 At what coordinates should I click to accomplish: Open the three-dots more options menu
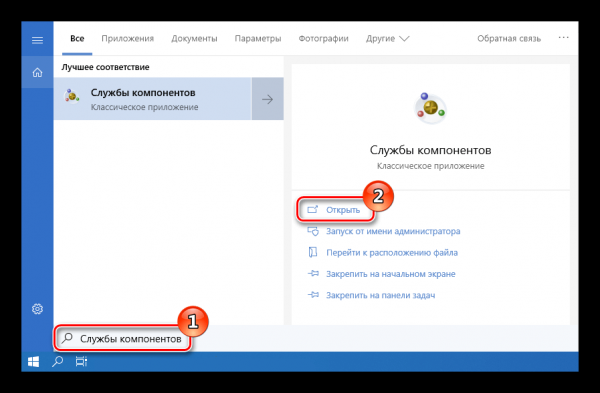[563, 38]
